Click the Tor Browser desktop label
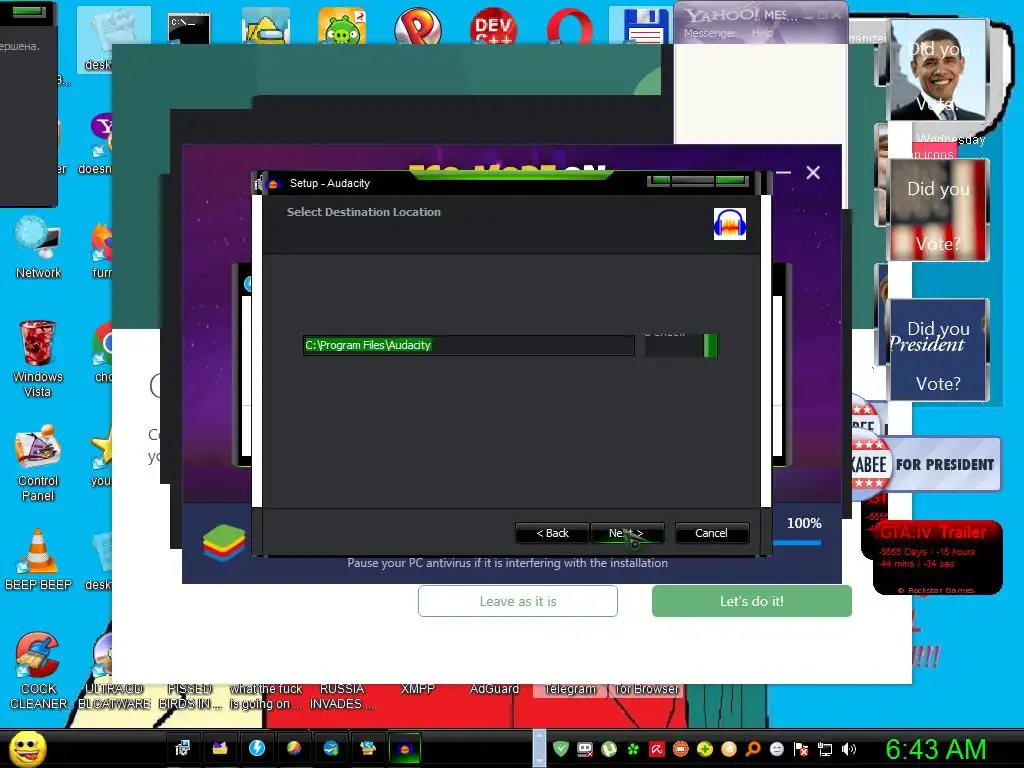Image resolution: width=1024 pixels, height=768 pixels. pos(647,688)
